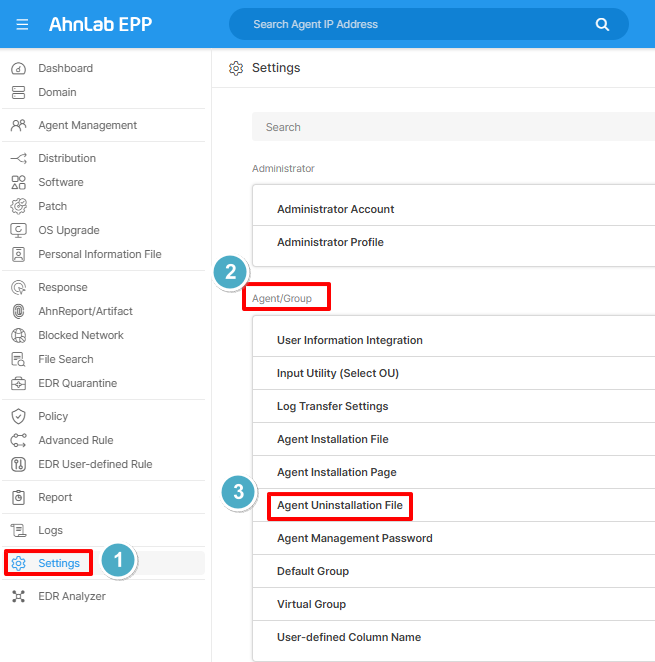The image size is (655, 662).
Task: Open the Software menu item
Action: pos(61,182)
